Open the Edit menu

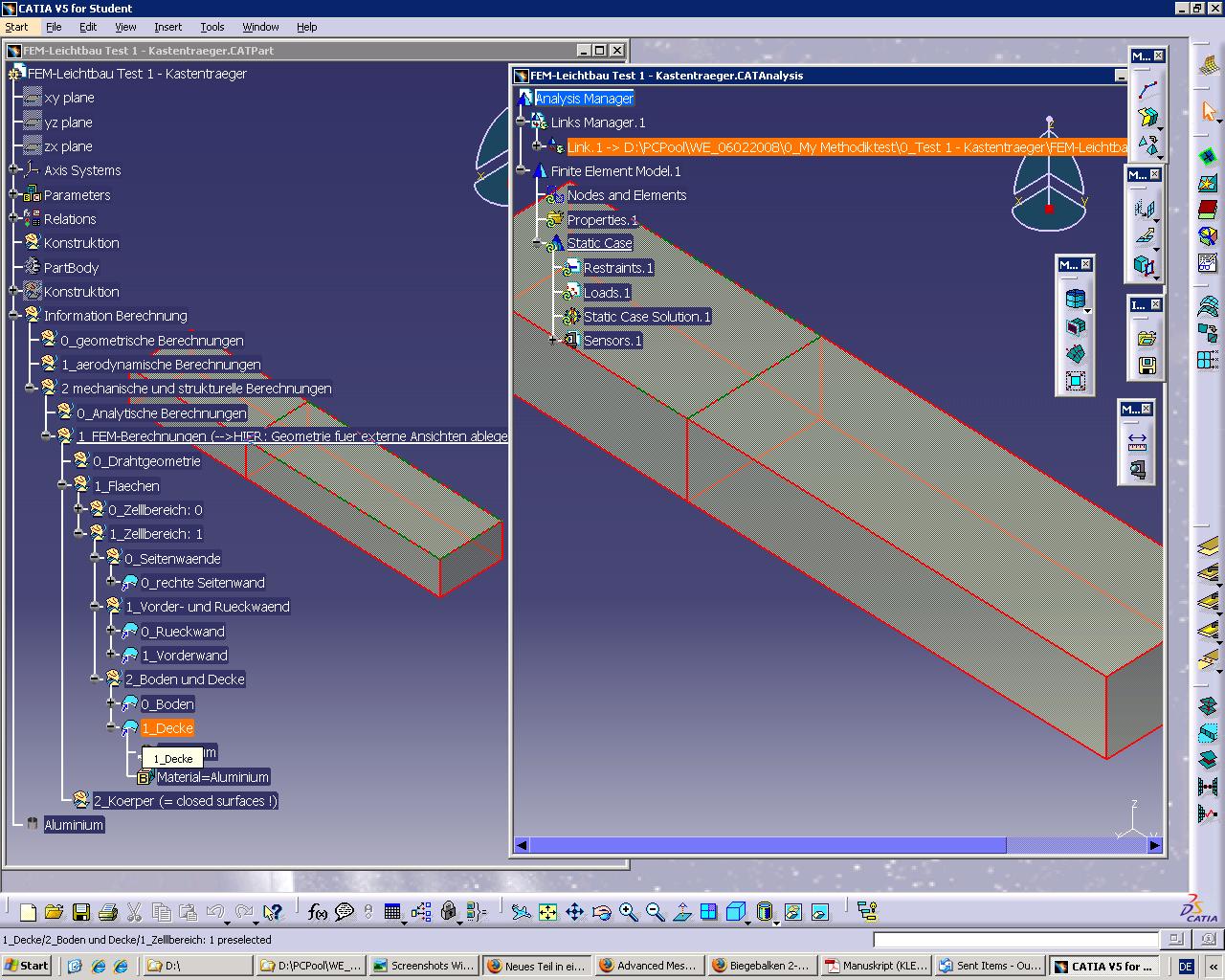pyautogui.click(x=88, y=27)
